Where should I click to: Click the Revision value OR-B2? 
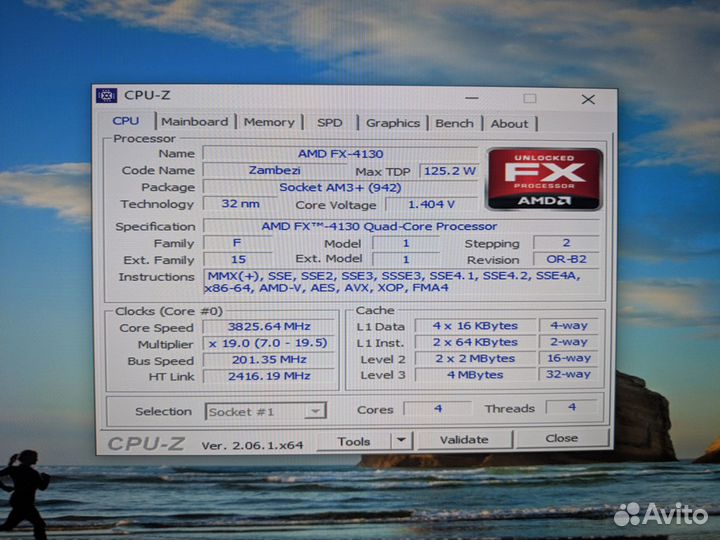566,259
